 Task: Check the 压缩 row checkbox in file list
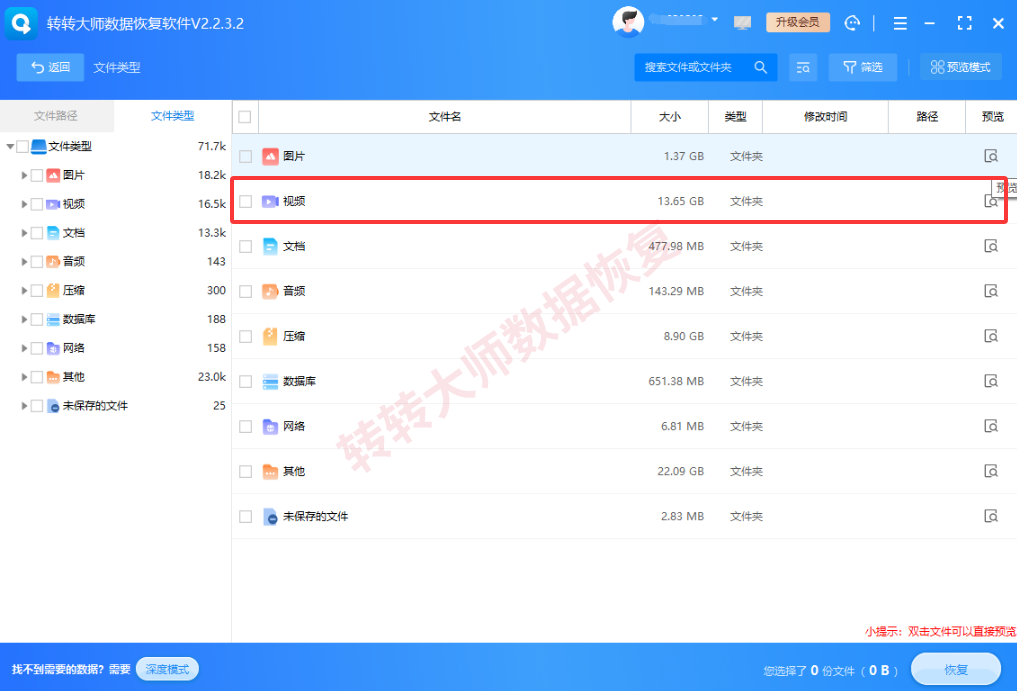[245, 337]
